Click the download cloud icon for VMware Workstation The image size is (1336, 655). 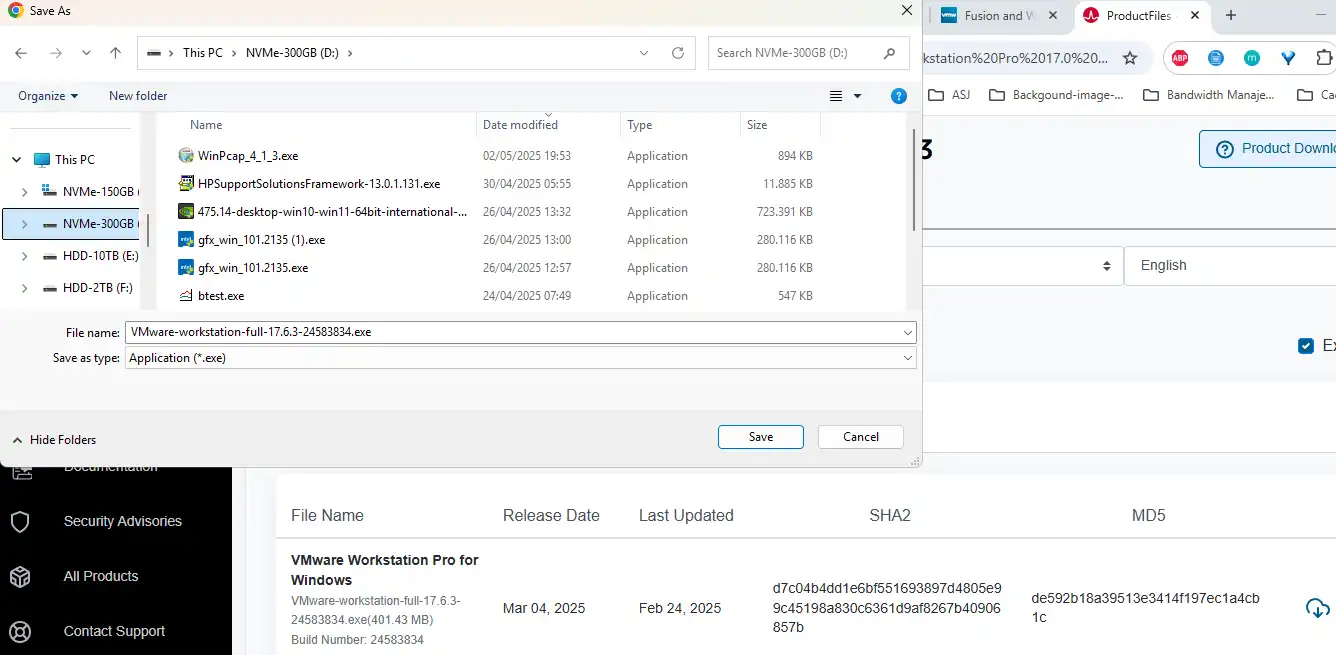tap(1317, 608)
